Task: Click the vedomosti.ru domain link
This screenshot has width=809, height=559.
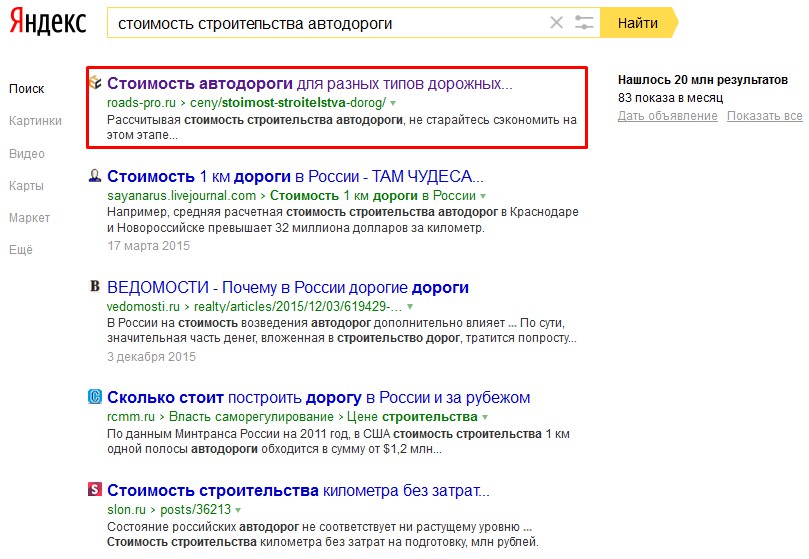Action: 143,306
